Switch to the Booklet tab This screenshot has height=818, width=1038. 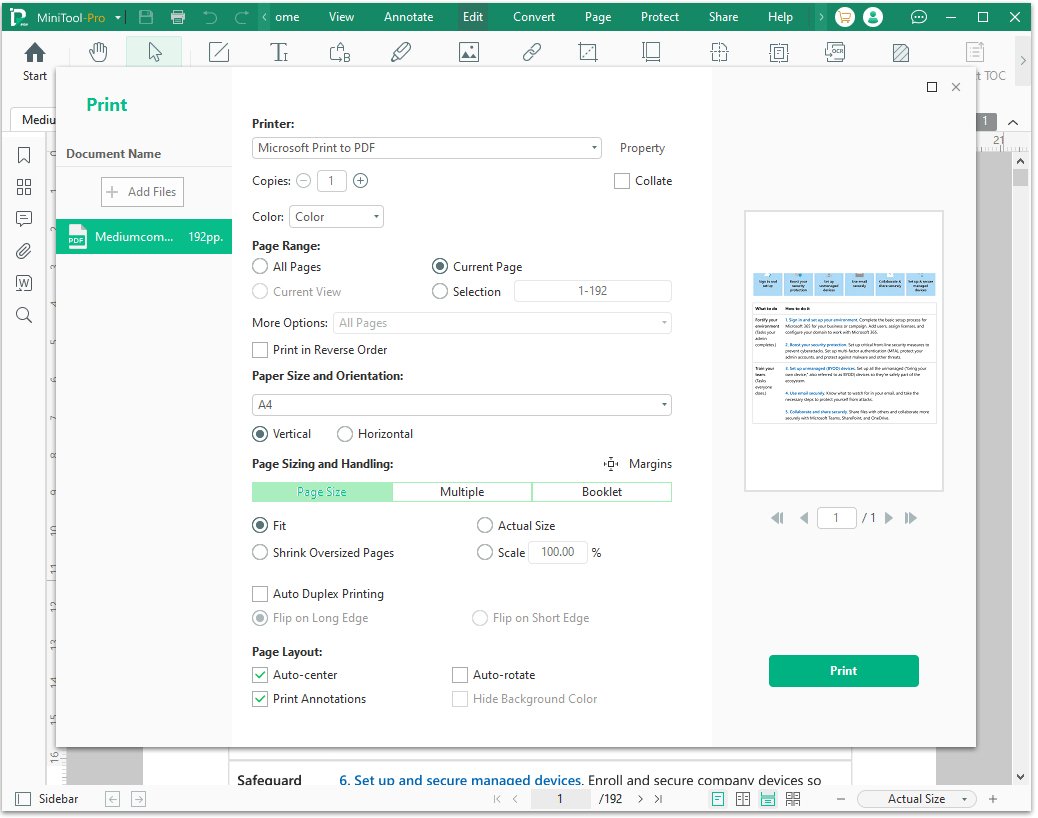point(601,491)
